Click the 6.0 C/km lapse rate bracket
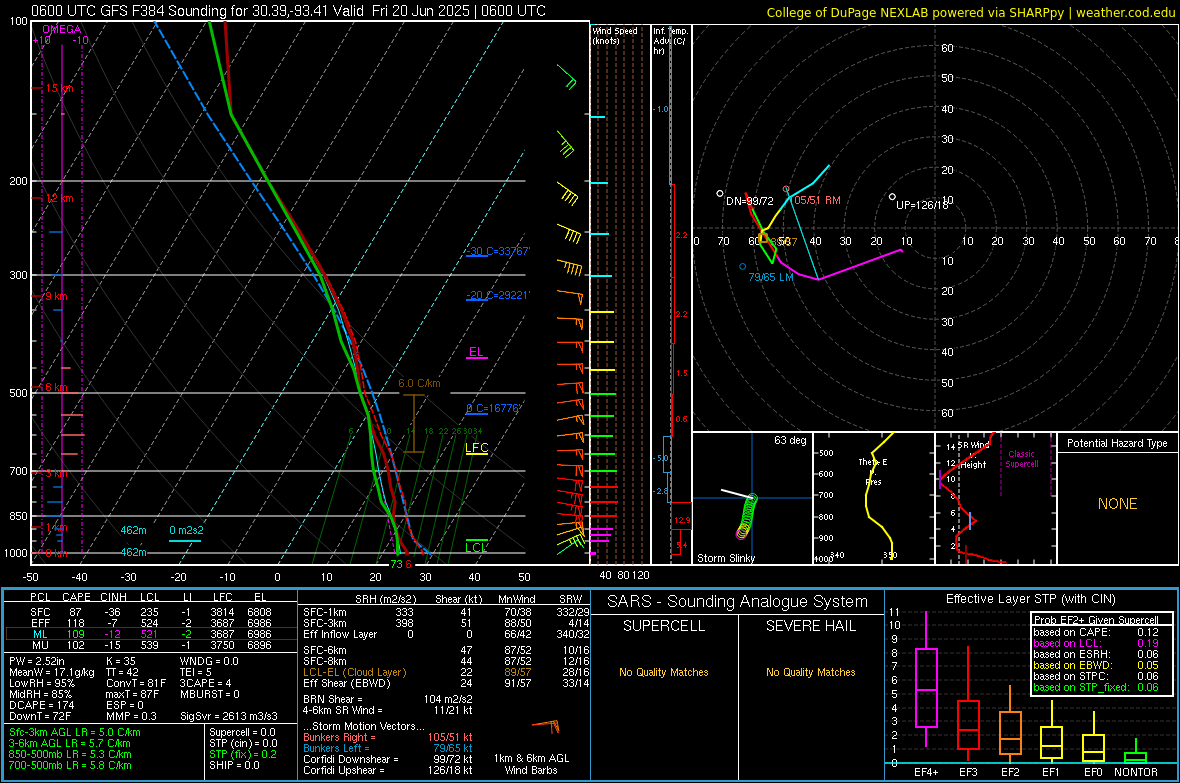 413,422
